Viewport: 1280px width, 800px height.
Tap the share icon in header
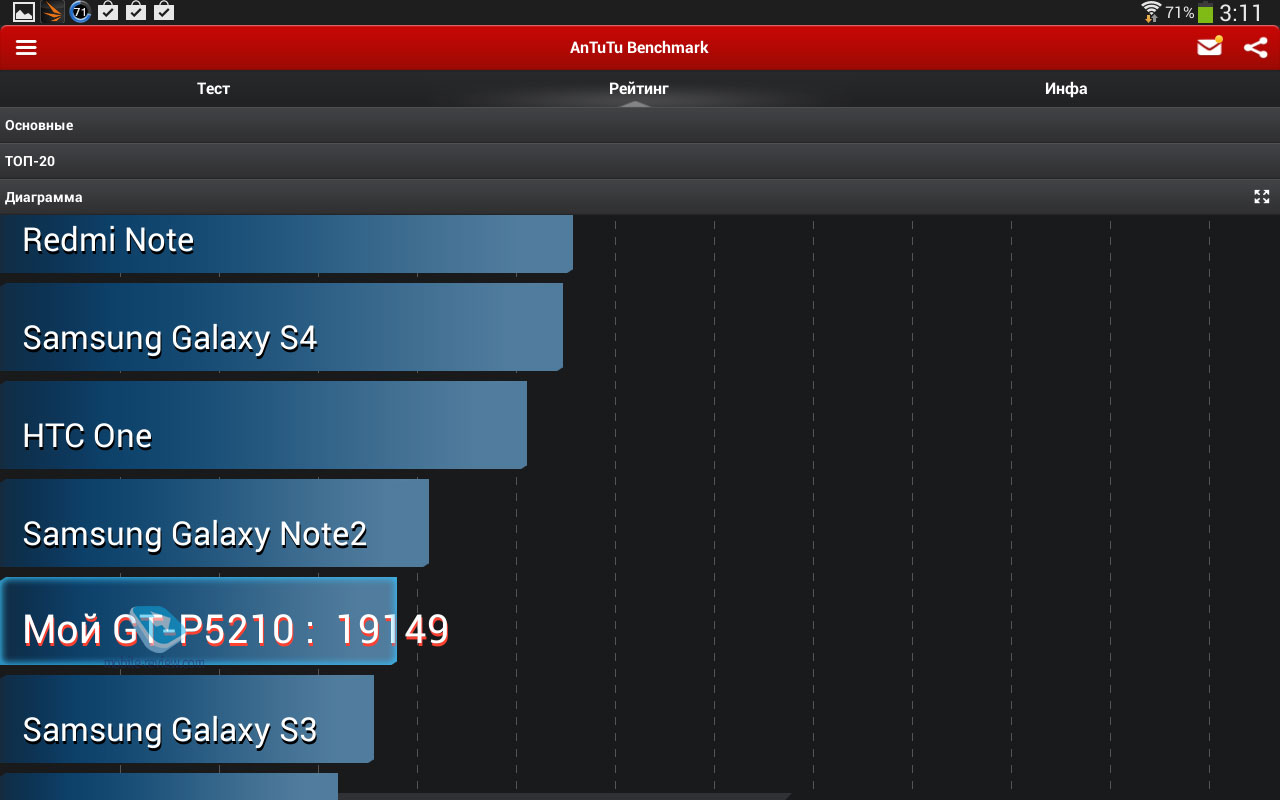point(1256,47)
